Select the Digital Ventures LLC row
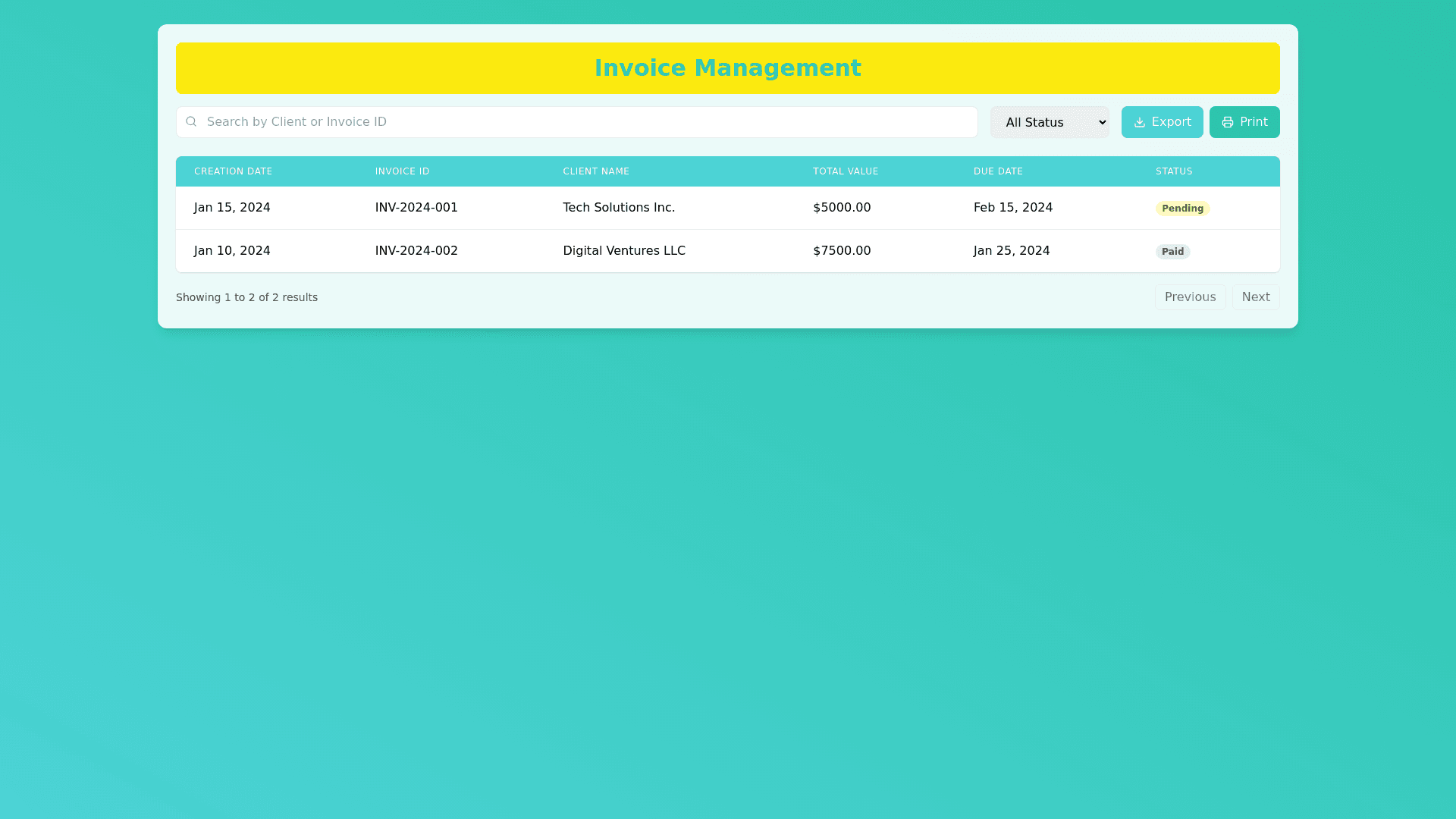The image size is (1456, 819). click(x=623, y=251)
